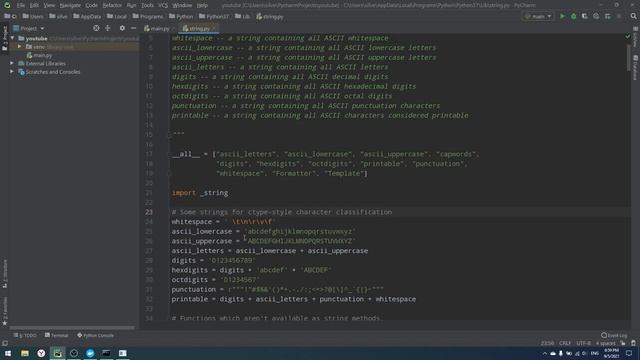640x360 pixels.
Task: Open the TODO tool window
Action: point(25,335)
